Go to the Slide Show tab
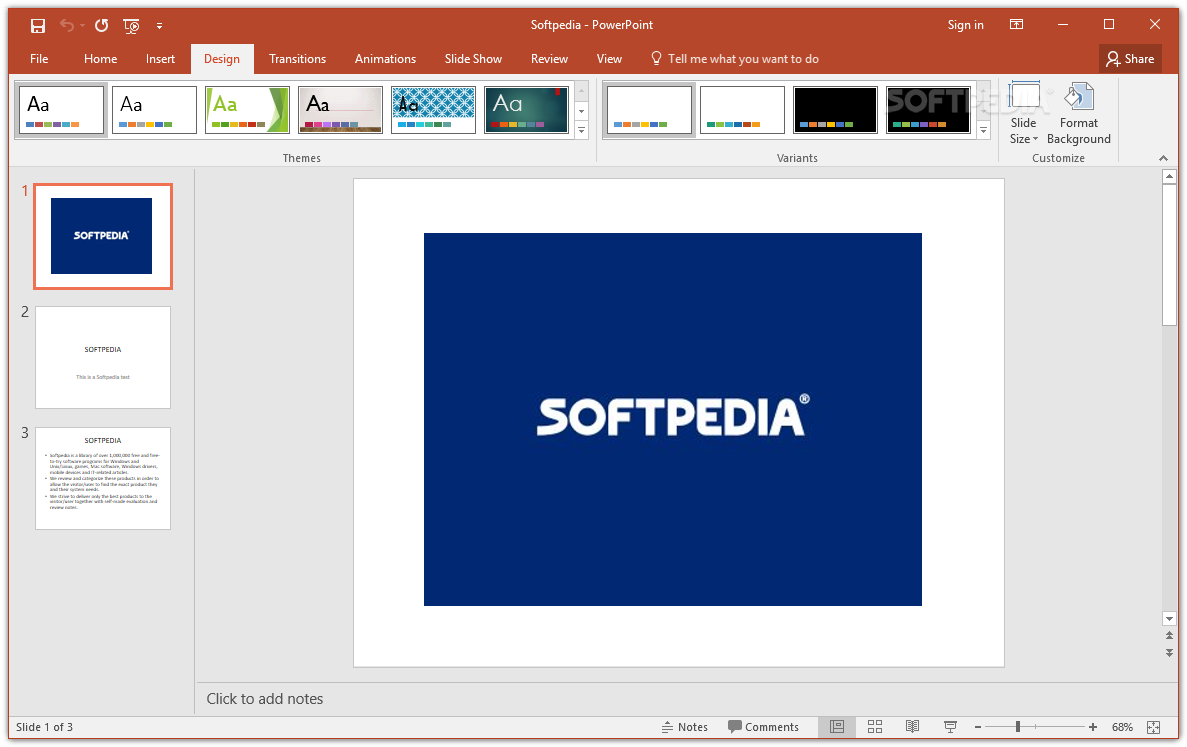Image resolution: width=1187 pixels, height=747 pixels. (x=473, y=59)
